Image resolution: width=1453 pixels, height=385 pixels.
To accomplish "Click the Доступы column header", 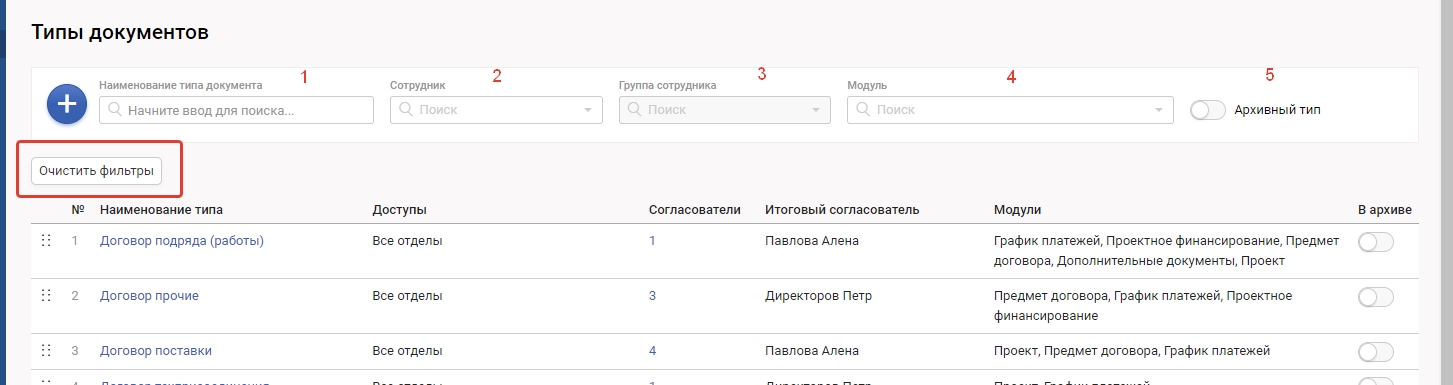I will coord(400,209).
